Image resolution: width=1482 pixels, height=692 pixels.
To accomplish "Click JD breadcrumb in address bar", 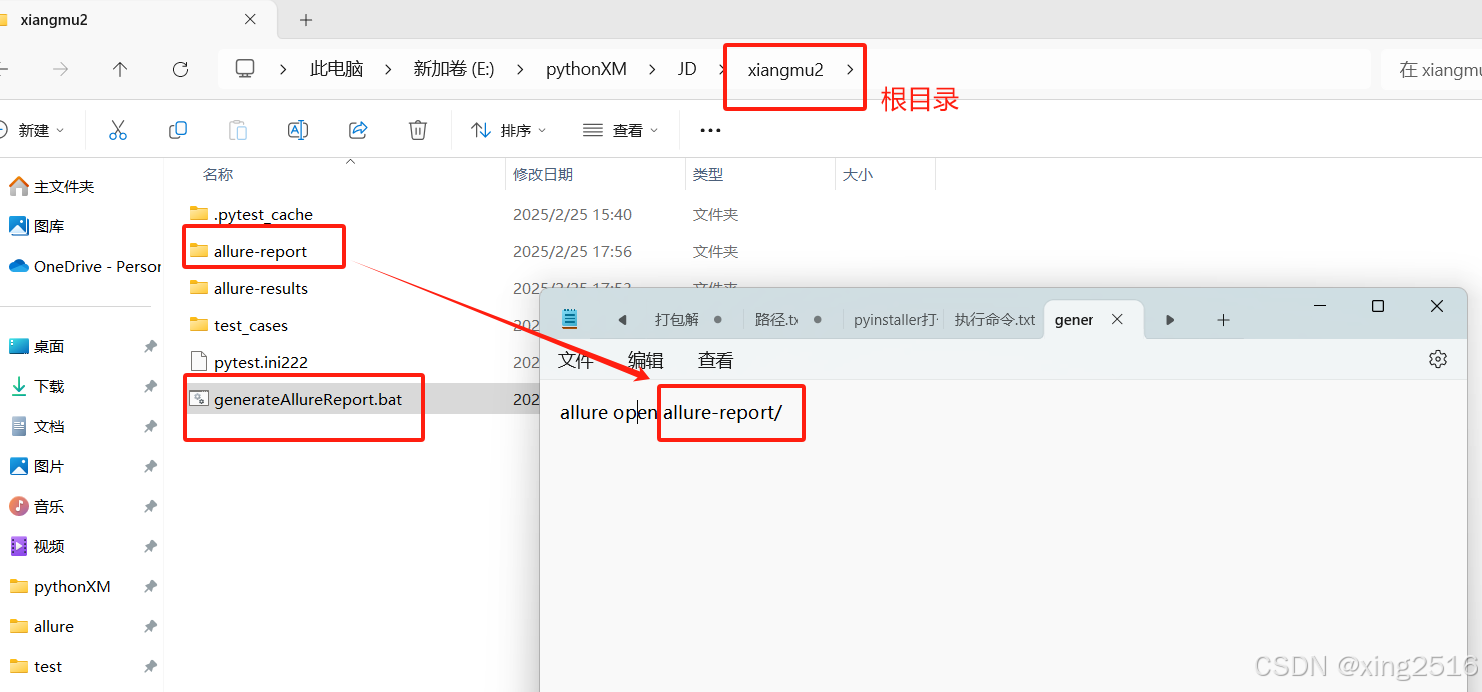I will (687, 69).
